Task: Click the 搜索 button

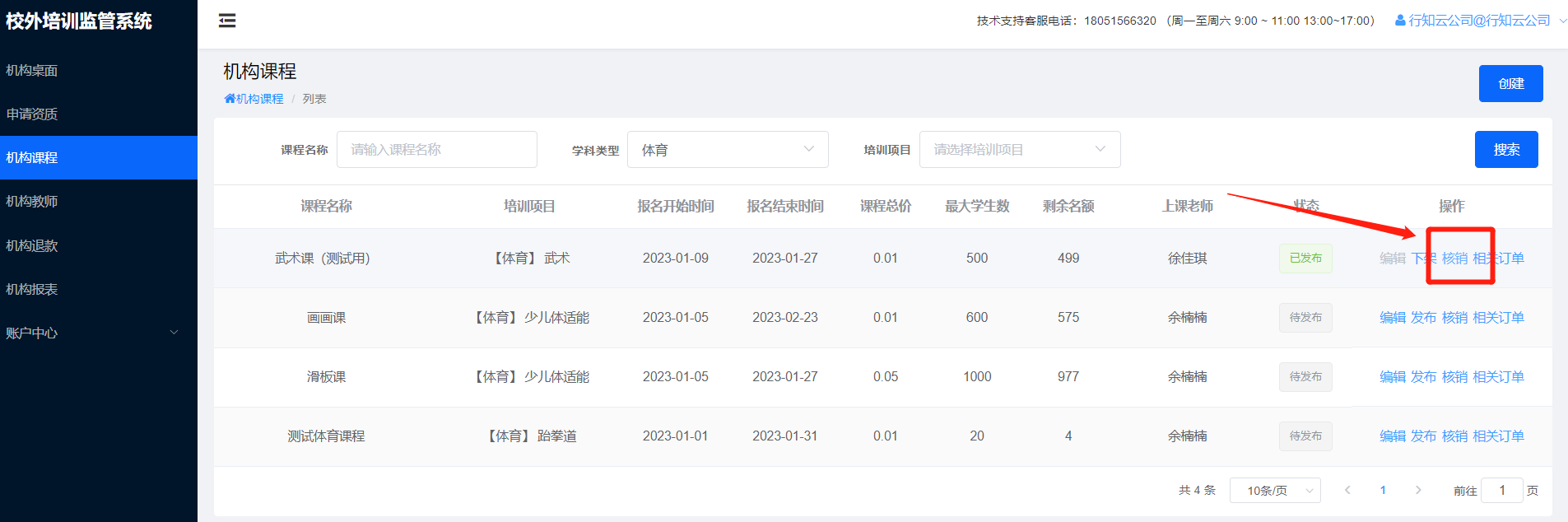Action: tap(1505, 150)
